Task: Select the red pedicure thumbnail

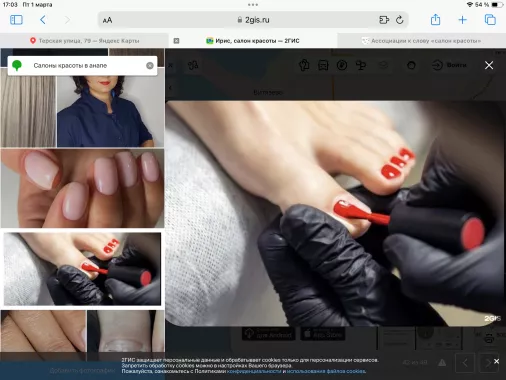Action: 82,269
